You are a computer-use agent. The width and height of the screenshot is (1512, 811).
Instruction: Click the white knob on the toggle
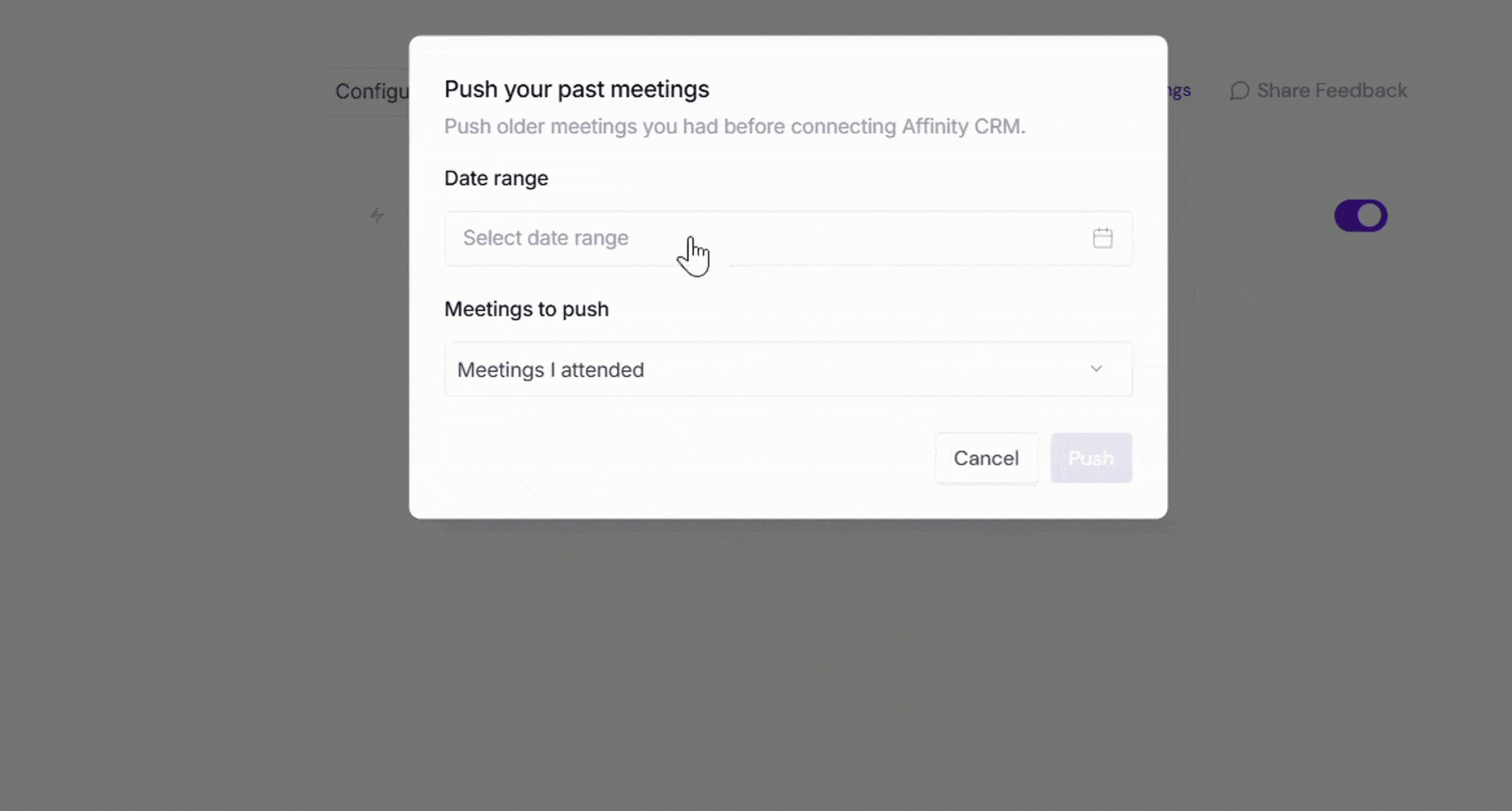point(1371,216)
